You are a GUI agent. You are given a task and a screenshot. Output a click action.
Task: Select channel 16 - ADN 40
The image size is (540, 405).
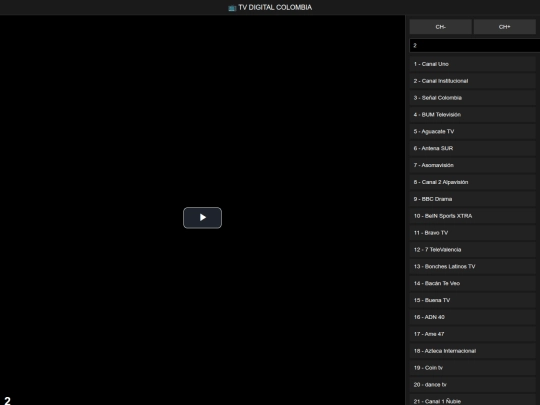472,317
